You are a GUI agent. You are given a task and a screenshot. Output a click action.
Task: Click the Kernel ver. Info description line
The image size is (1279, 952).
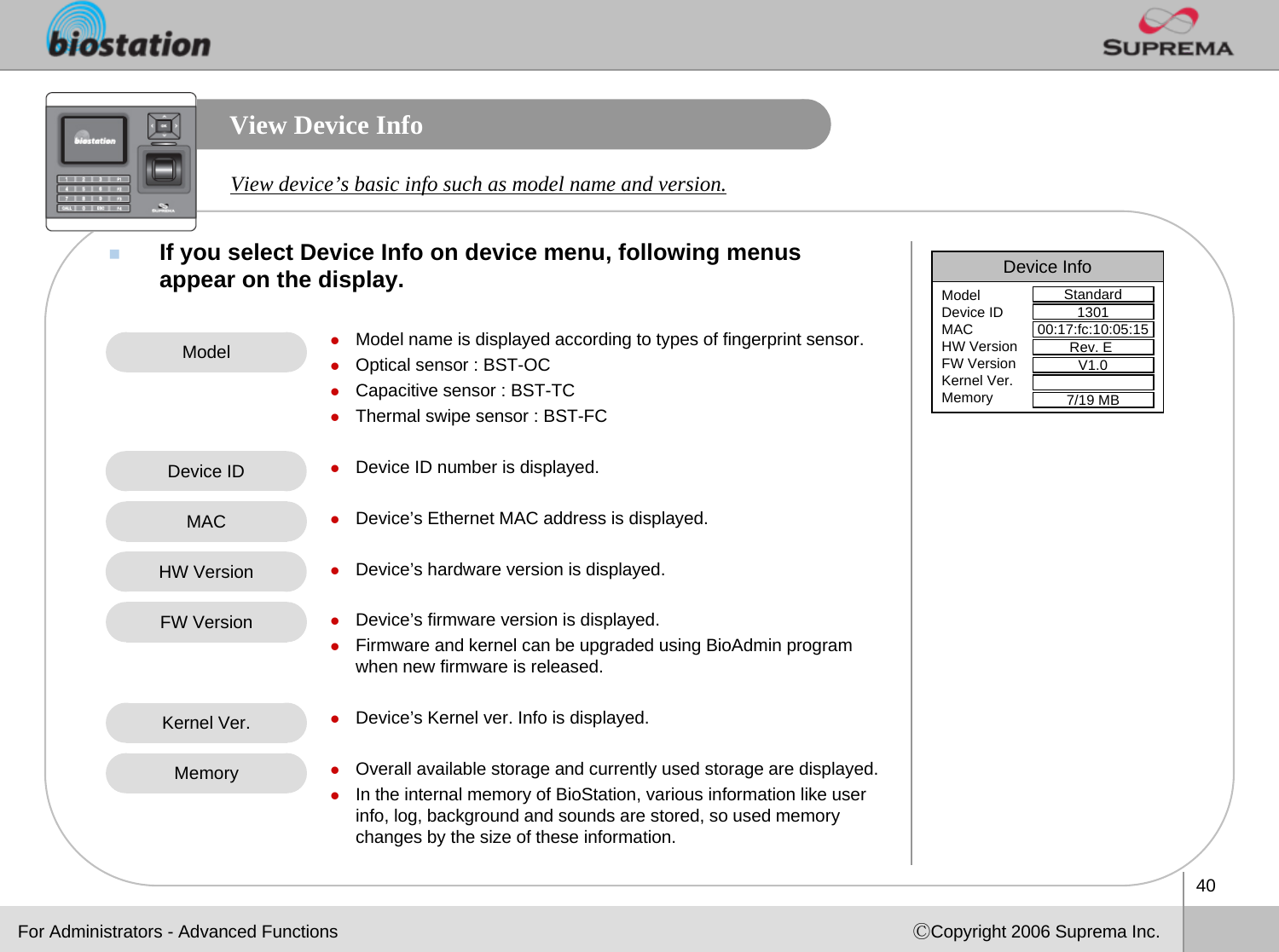(502, 718)
